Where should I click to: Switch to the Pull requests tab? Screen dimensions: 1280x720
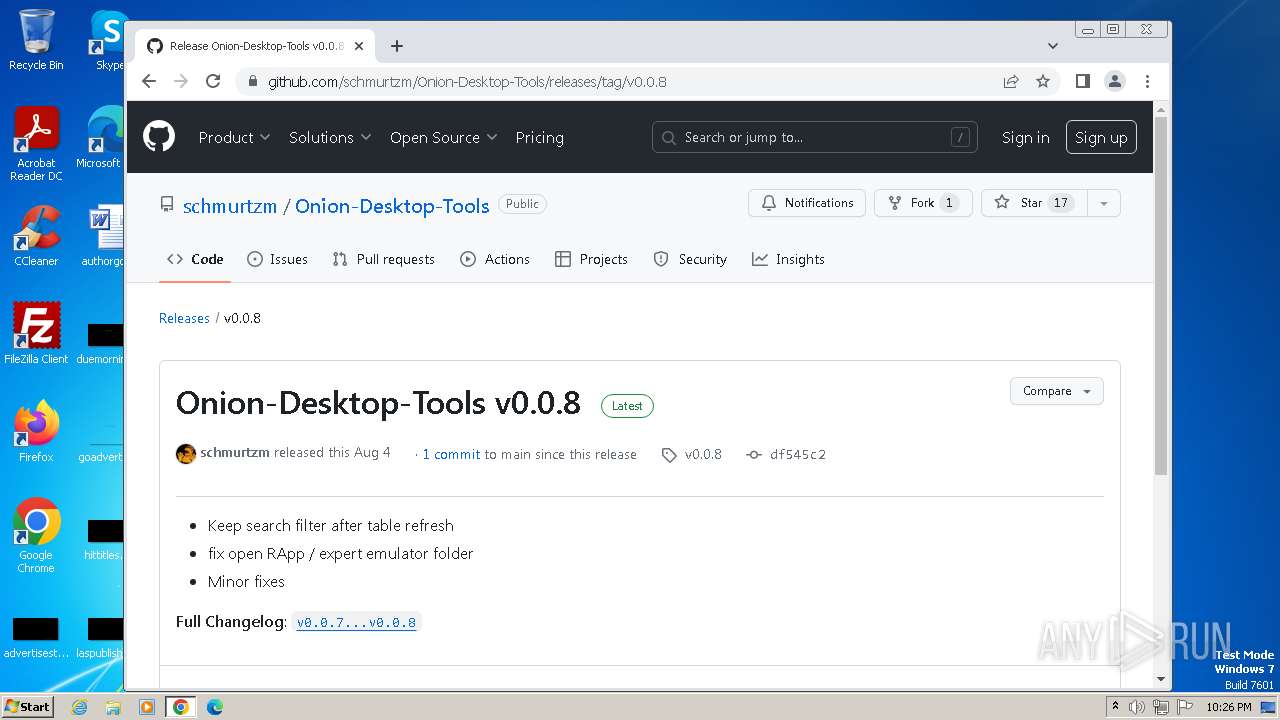coord(384,259)
